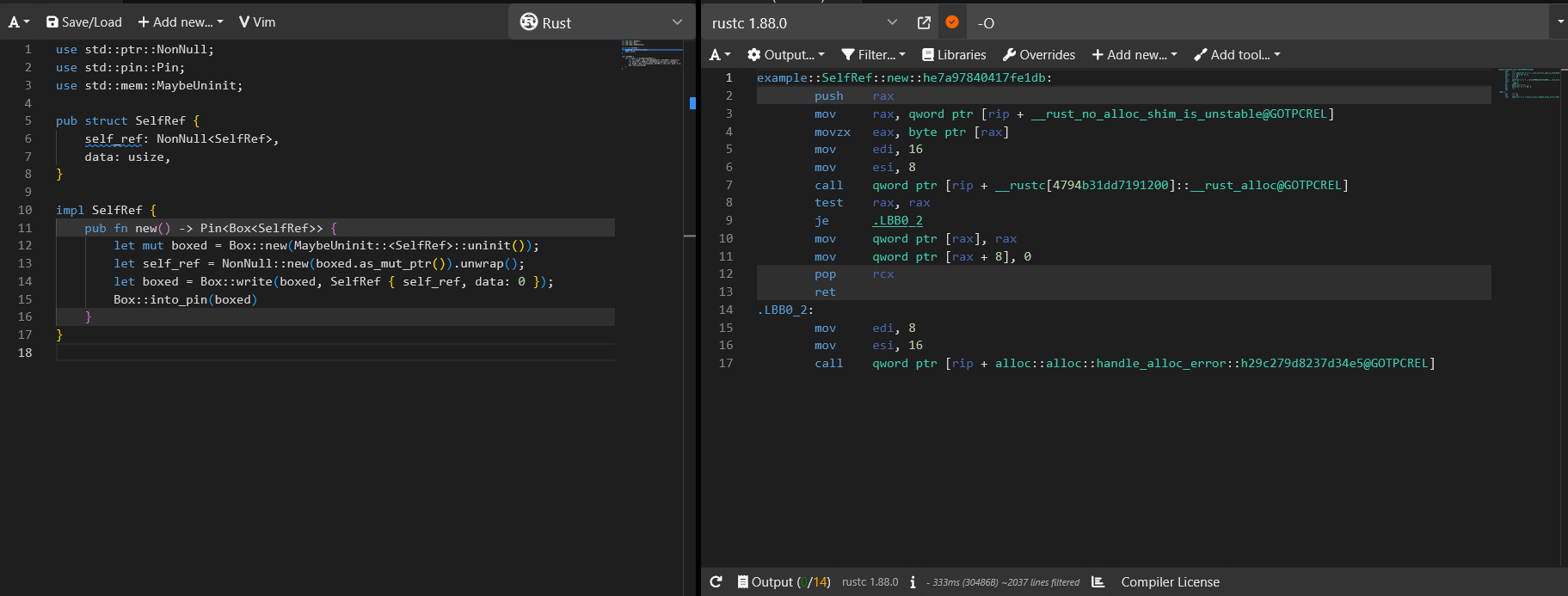Open the Filter... funnel menu
The width and height of the screenshot is (1568, 596).
873,55
